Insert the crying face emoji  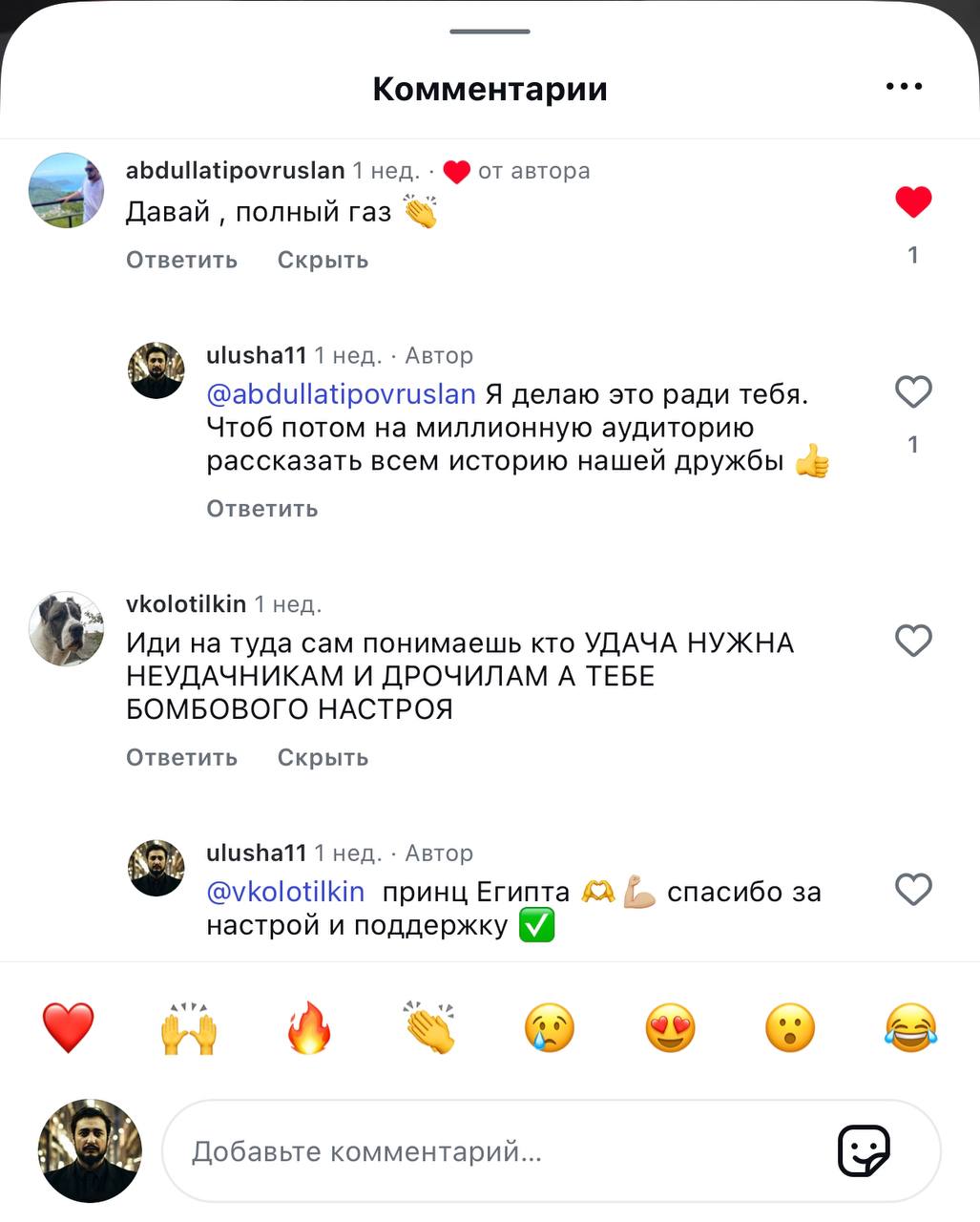click(x=551, y=1028)
